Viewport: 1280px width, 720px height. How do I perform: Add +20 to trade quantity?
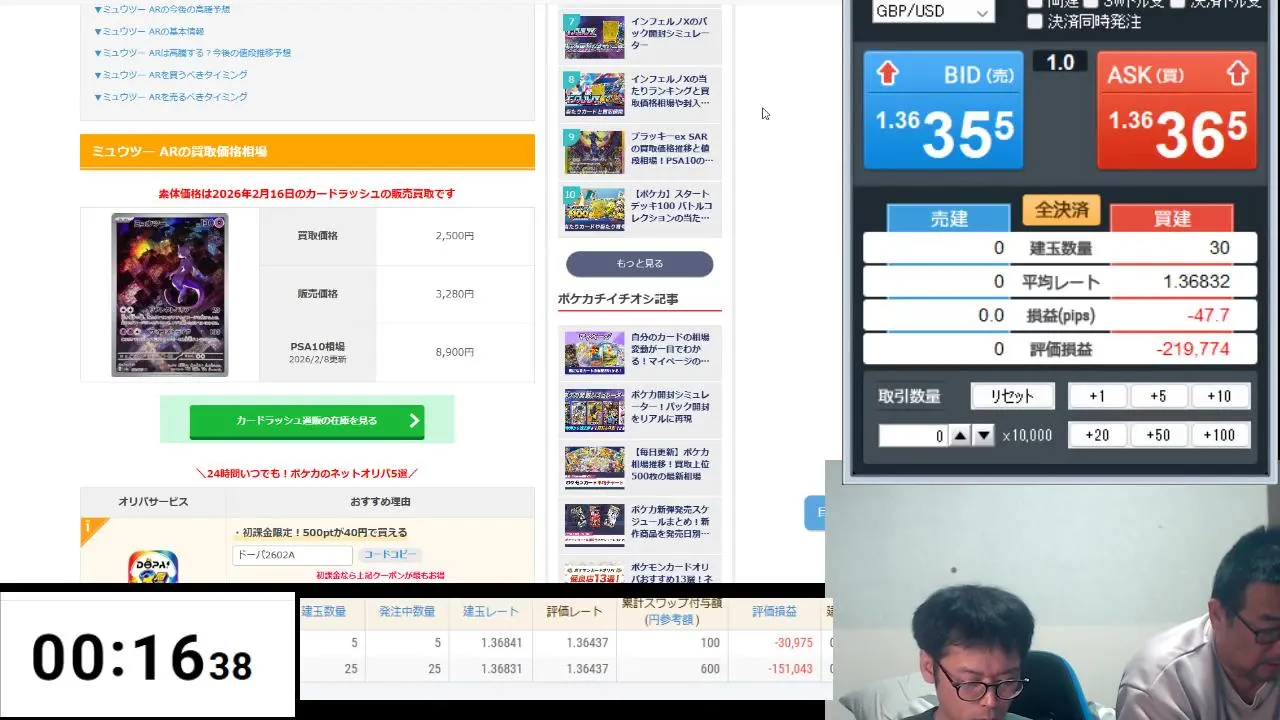point(1097,435)
